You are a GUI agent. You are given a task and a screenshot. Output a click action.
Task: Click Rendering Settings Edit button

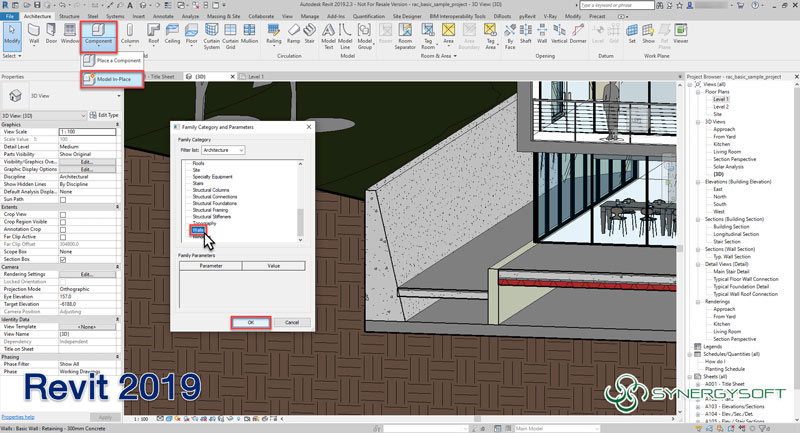(x=87, y=274)
